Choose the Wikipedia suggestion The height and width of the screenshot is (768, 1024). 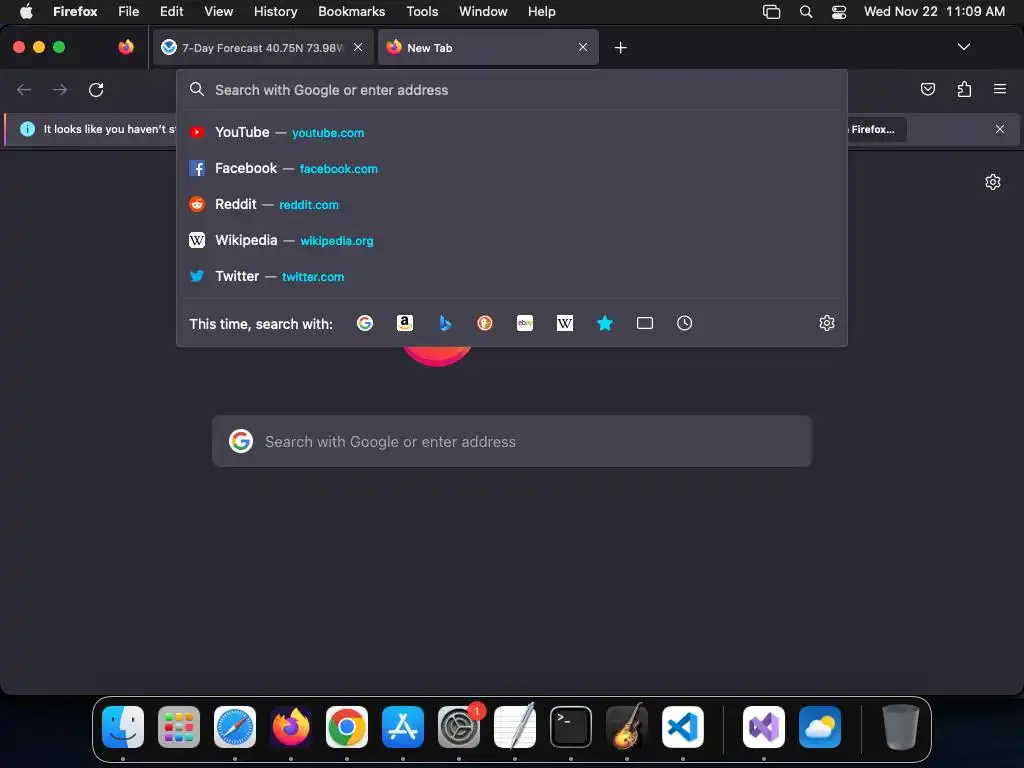pyautogui.click(x=512, y=240)
